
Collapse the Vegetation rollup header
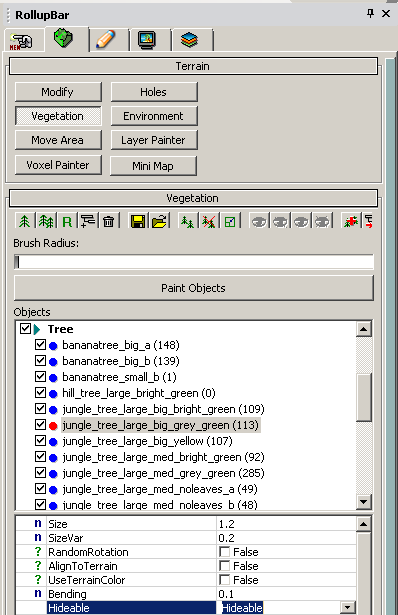coord(193,198)
